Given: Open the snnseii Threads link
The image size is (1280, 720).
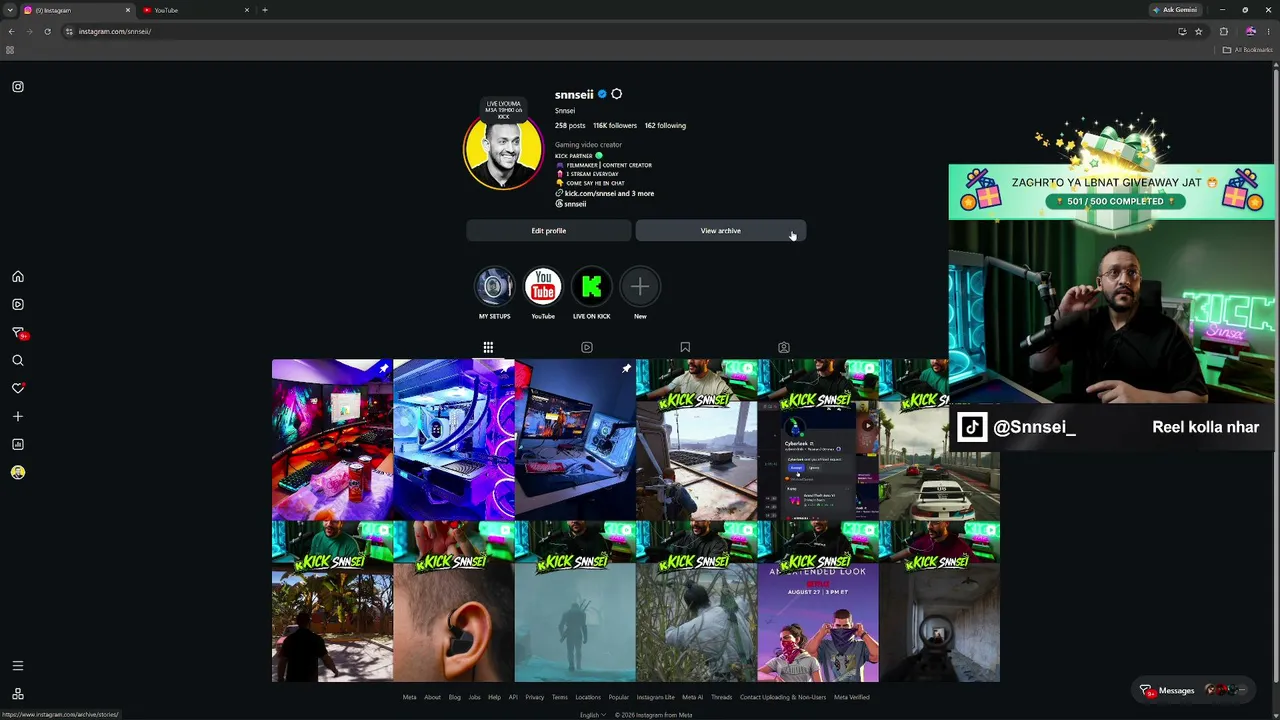Looking at the screenshot, I should pyautogui.click(x=571, y=204).
